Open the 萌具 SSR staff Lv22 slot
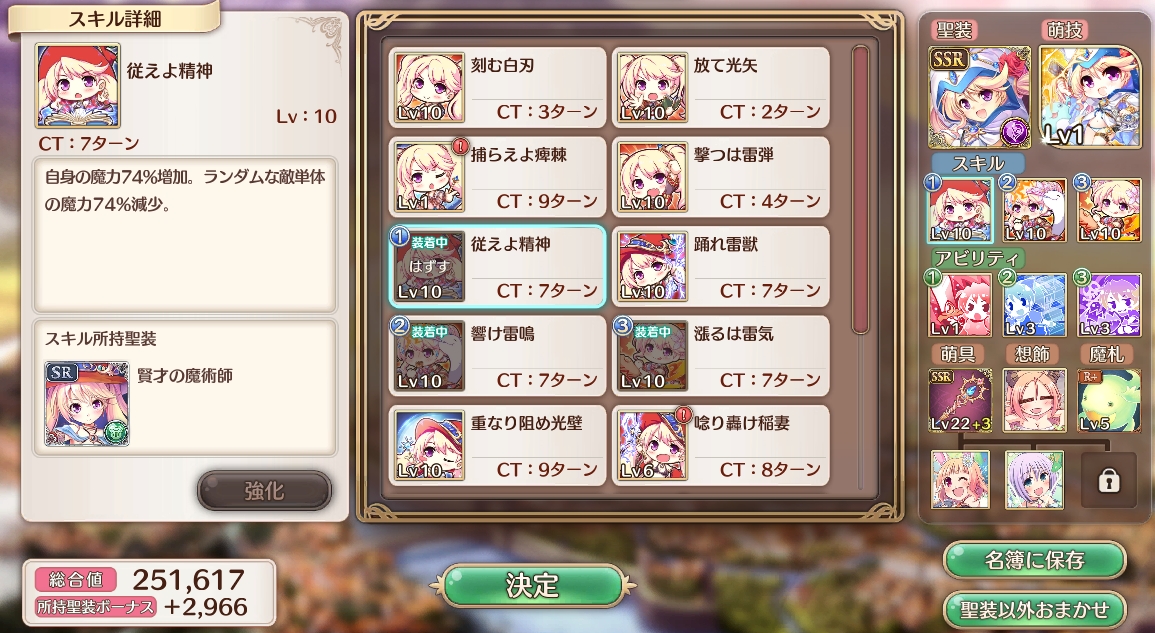This screenshot has width=1155, height=633. (x=960, y=400)
